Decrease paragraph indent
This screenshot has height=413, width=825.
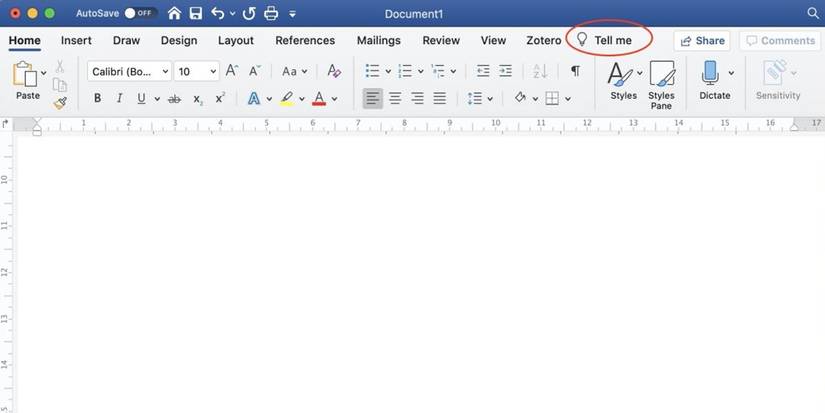tap(482, 71)
